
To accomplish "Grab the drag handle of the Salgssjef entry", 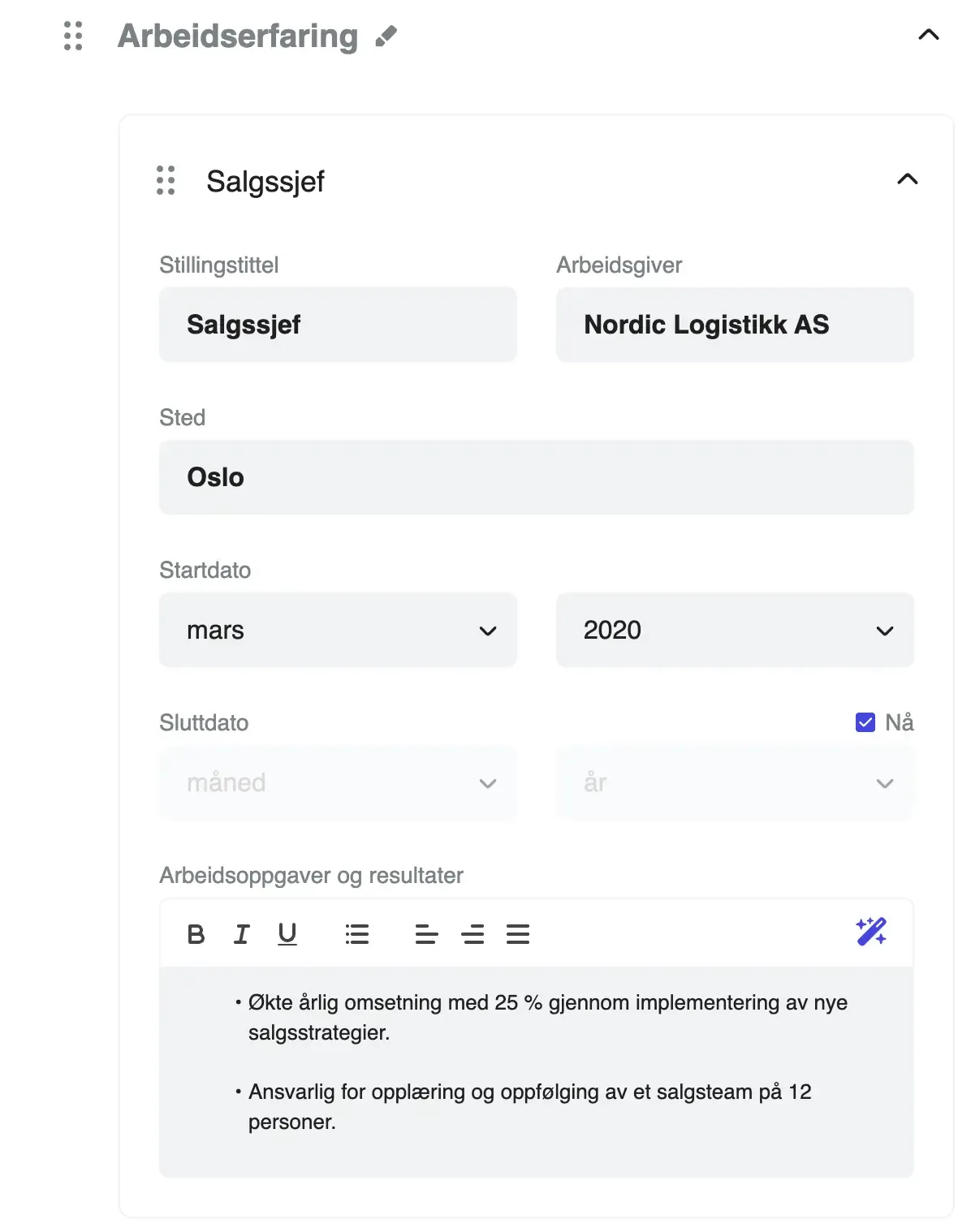I will point(166,182).
